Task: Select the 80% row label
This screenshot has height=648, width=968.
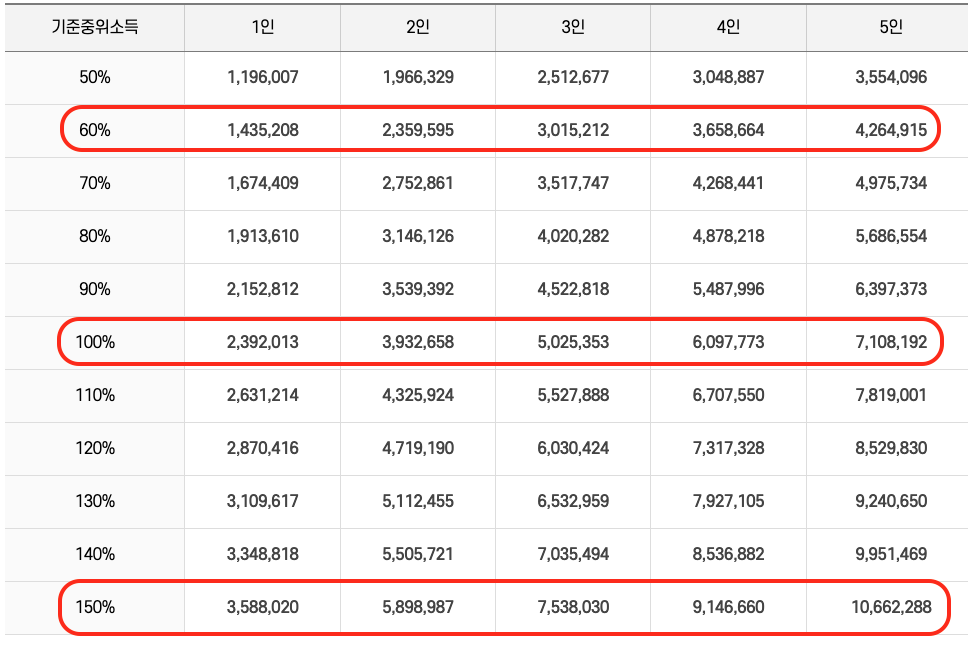Action: click(x=94, y=236)
